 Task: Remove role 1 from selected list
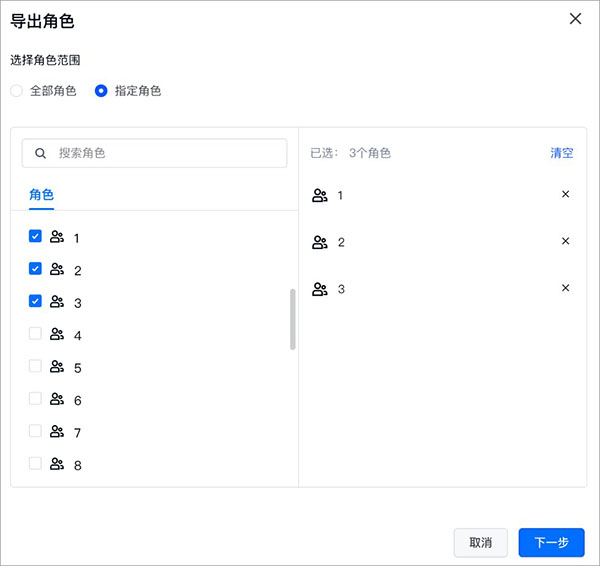565,194
